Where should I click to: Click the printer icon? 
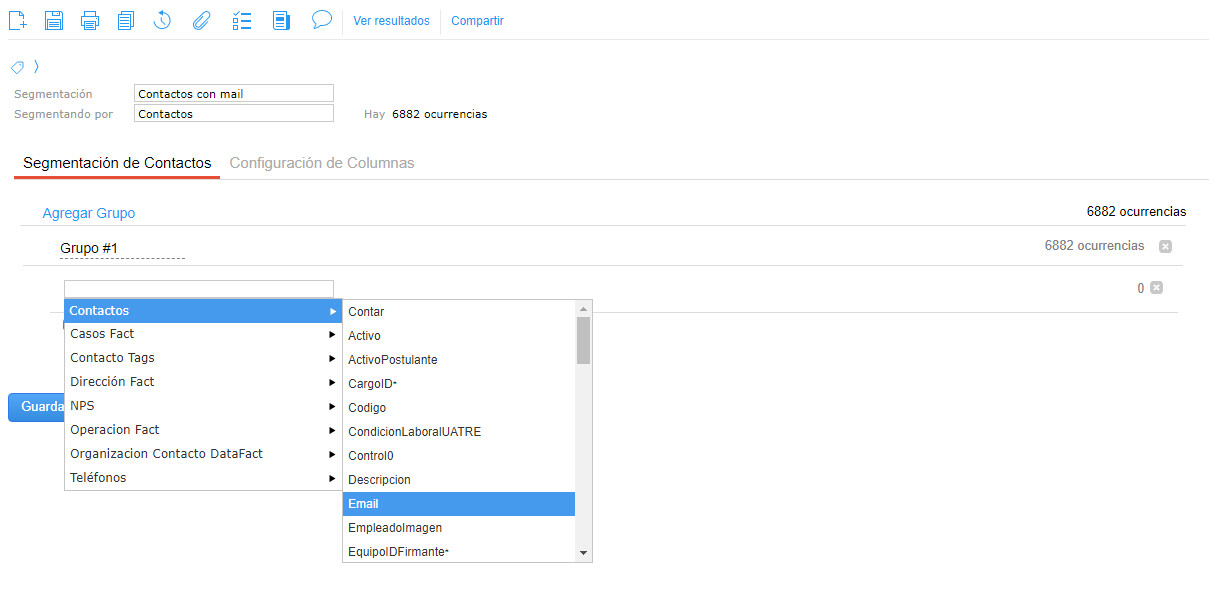click(x=90, y=20)
